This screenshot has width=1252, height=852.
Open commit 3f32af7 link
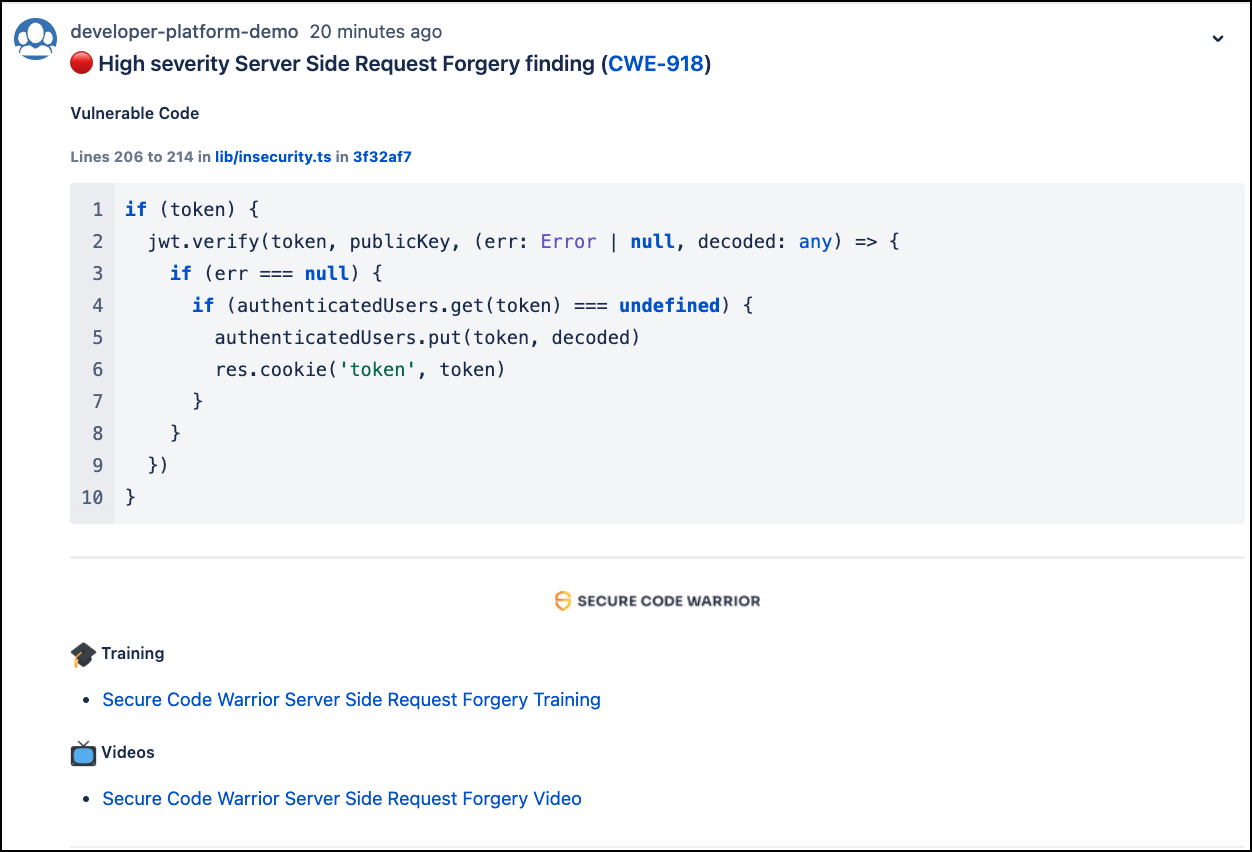coord(382,157)
